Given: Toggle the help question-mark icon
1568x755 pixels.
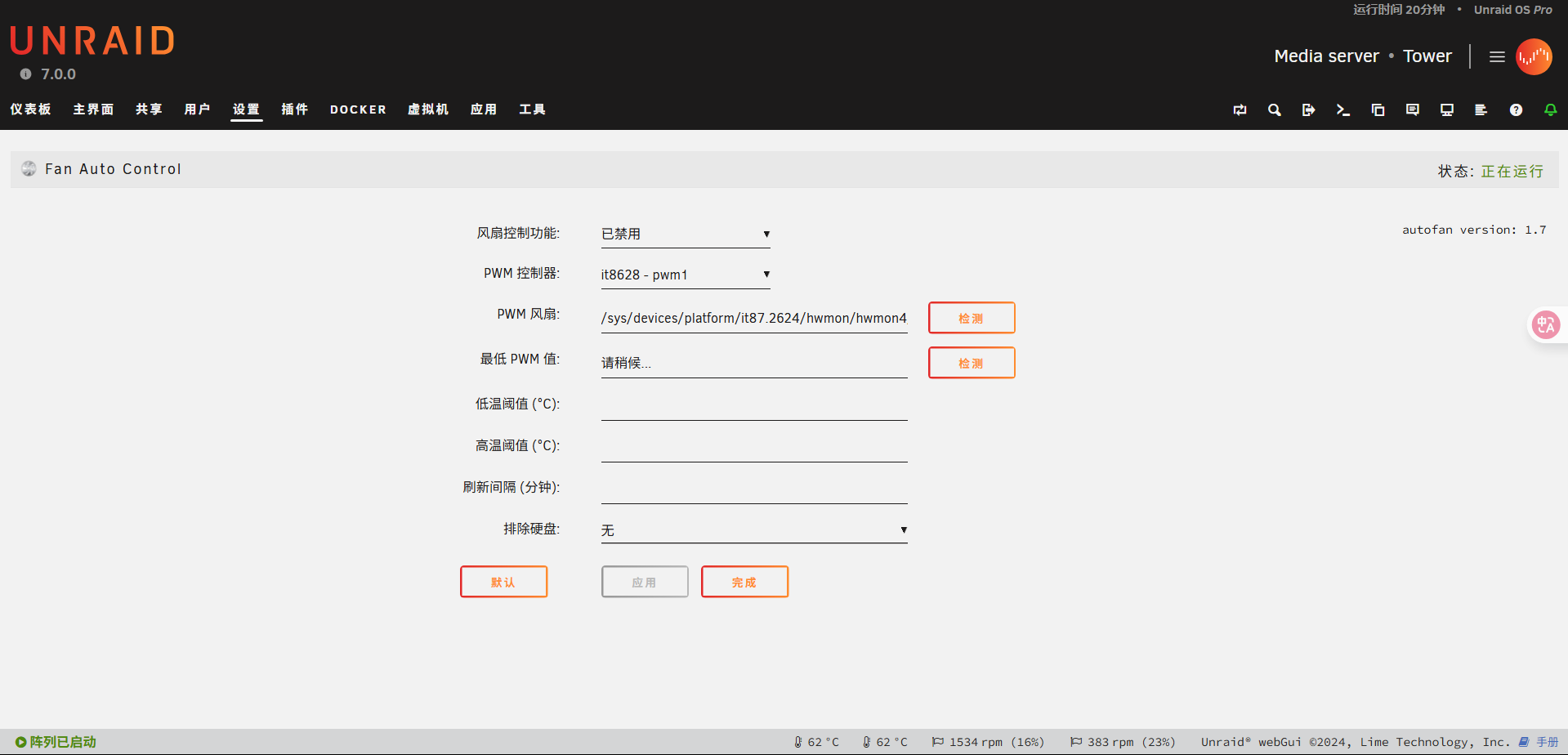Looking at the screenshot, I should 1516,110.
